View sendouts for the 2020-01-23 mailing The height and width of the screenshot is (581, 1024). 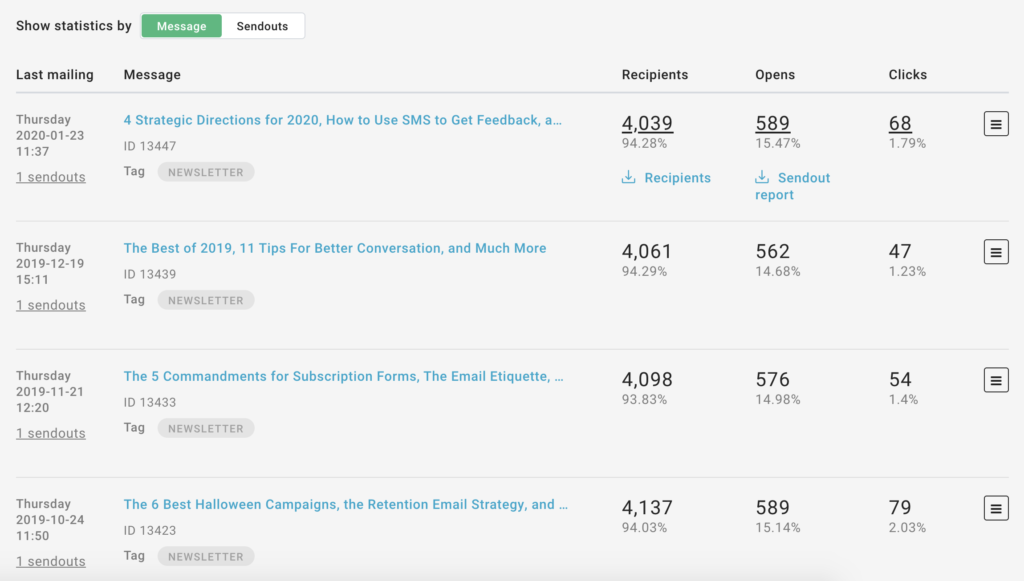point(51,177)
